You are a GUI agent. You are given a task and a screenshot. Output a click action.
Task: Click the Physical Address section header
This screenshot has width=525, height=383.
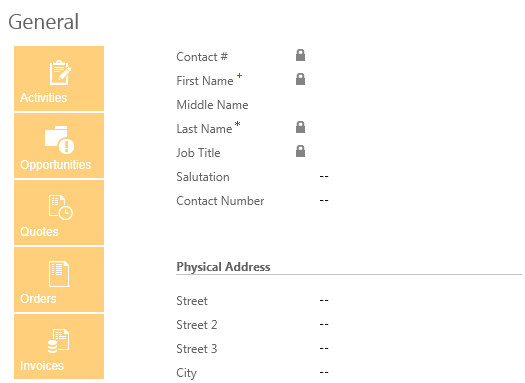point(223,267)
